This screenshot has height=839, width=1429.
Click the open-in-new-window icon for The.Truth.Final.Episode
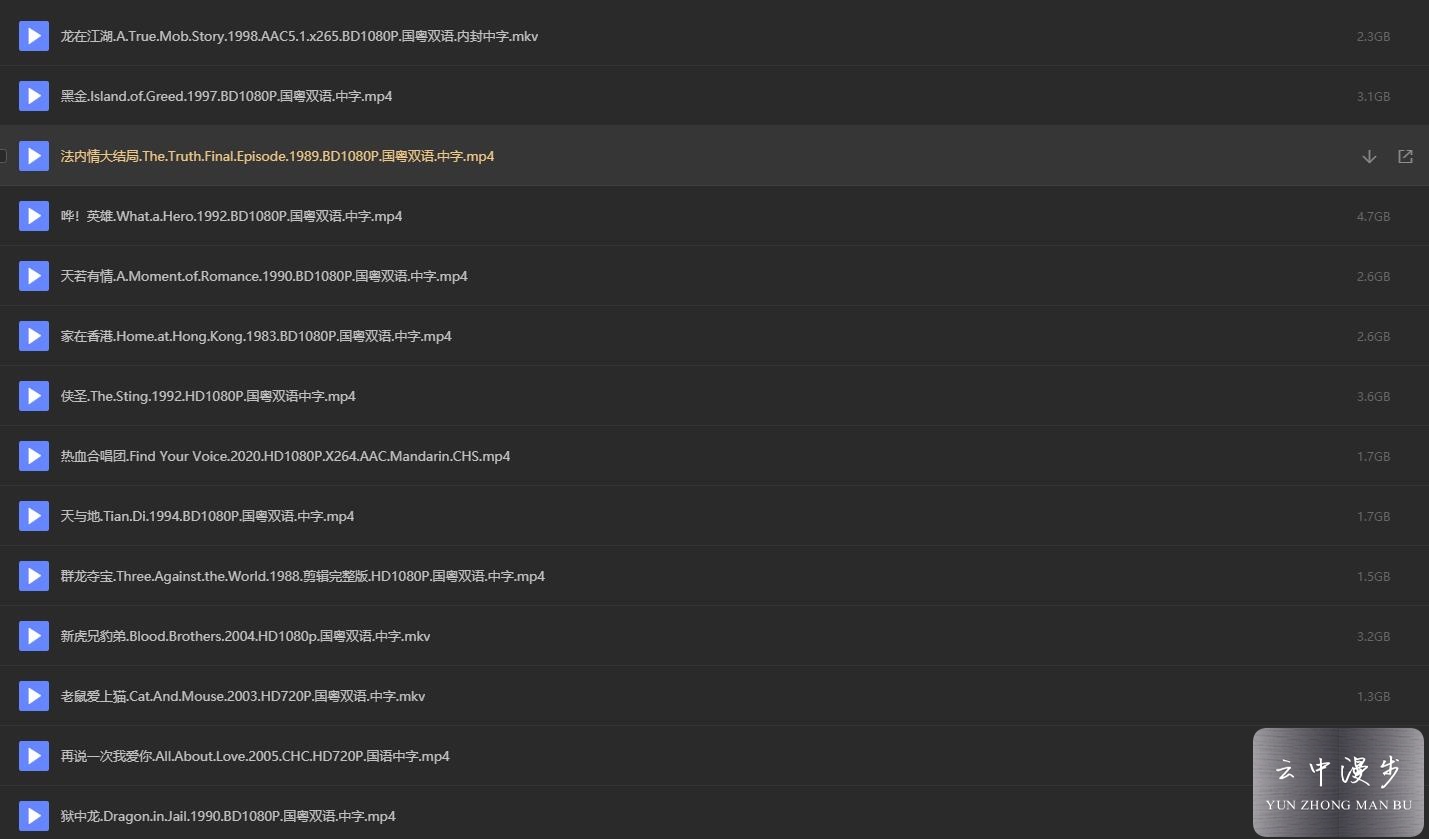pos(1405,156)
